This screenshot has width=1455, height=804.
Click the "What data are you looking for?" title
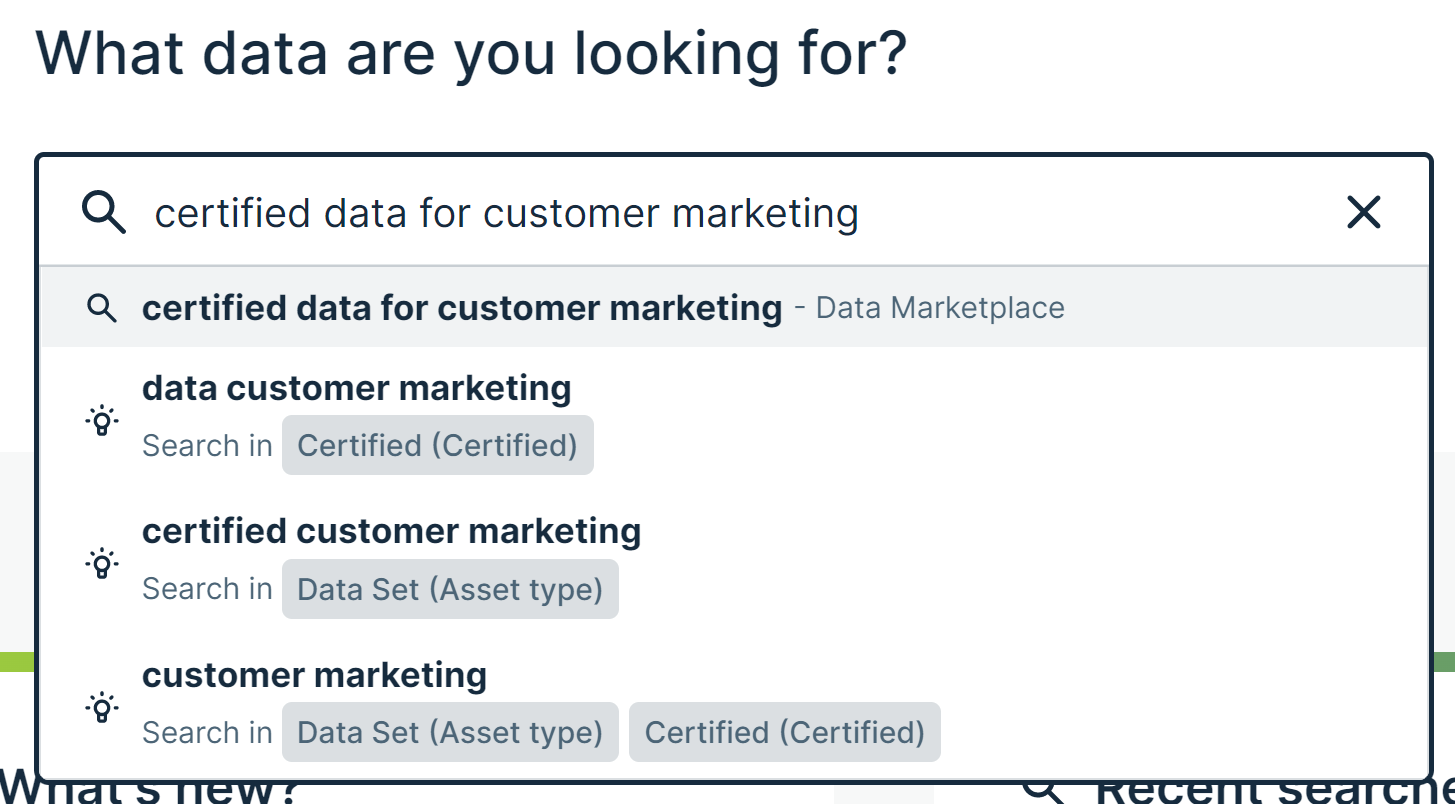click(x=471, y=52)
